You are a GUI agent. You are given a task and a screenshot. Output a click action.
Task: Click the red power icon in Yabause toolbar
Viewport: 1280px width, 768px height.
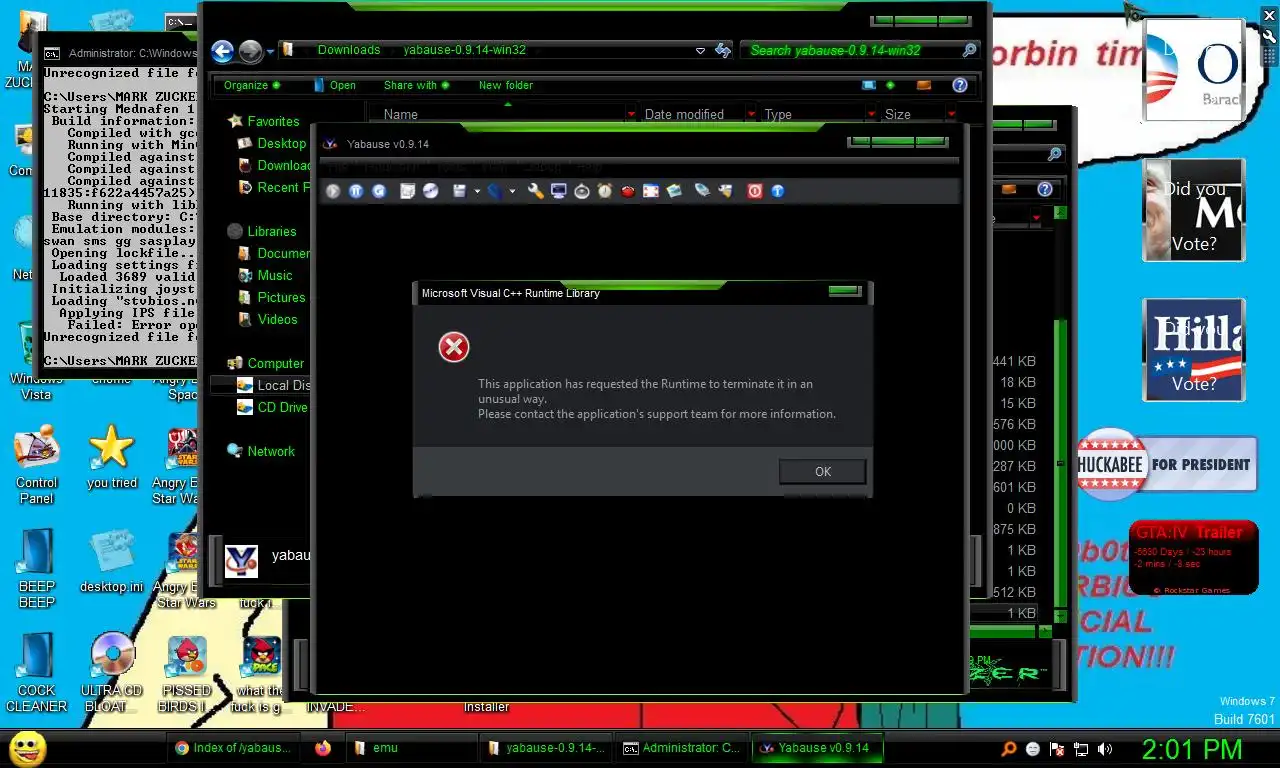755,191
